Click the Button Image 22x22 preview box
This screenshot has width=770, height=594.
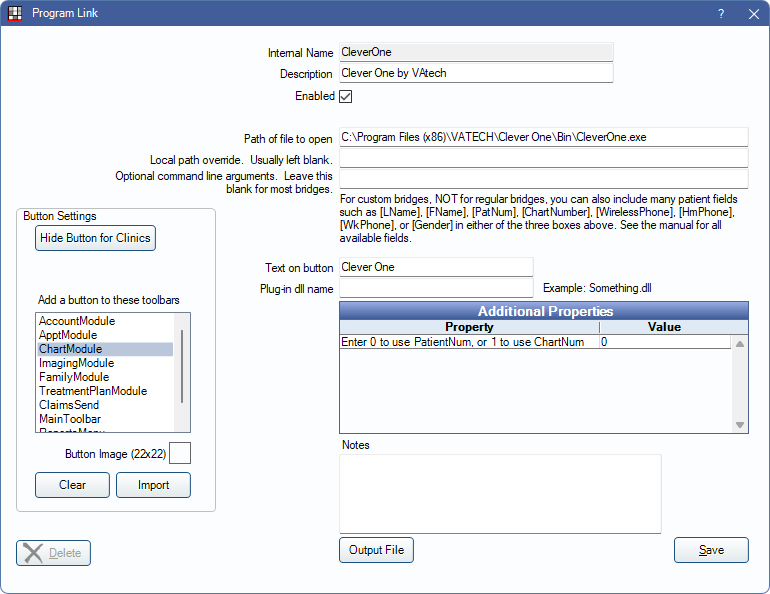[x=180, y=454]
